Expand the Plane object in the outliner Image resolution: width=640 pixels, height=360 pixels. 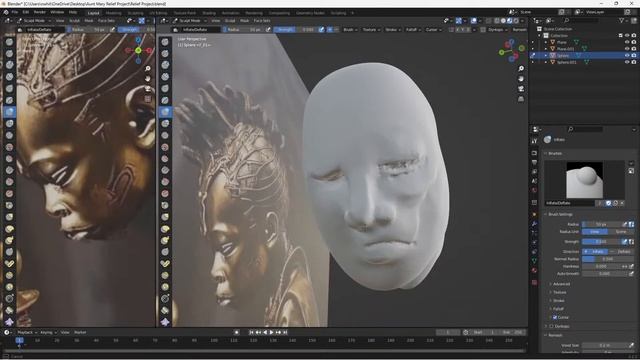point(546,42)
